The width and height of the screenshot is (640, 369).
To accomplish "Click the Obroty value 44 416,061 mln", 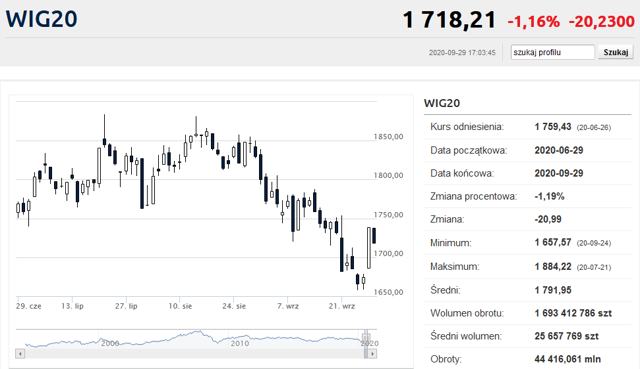I will tap(567, 359).
